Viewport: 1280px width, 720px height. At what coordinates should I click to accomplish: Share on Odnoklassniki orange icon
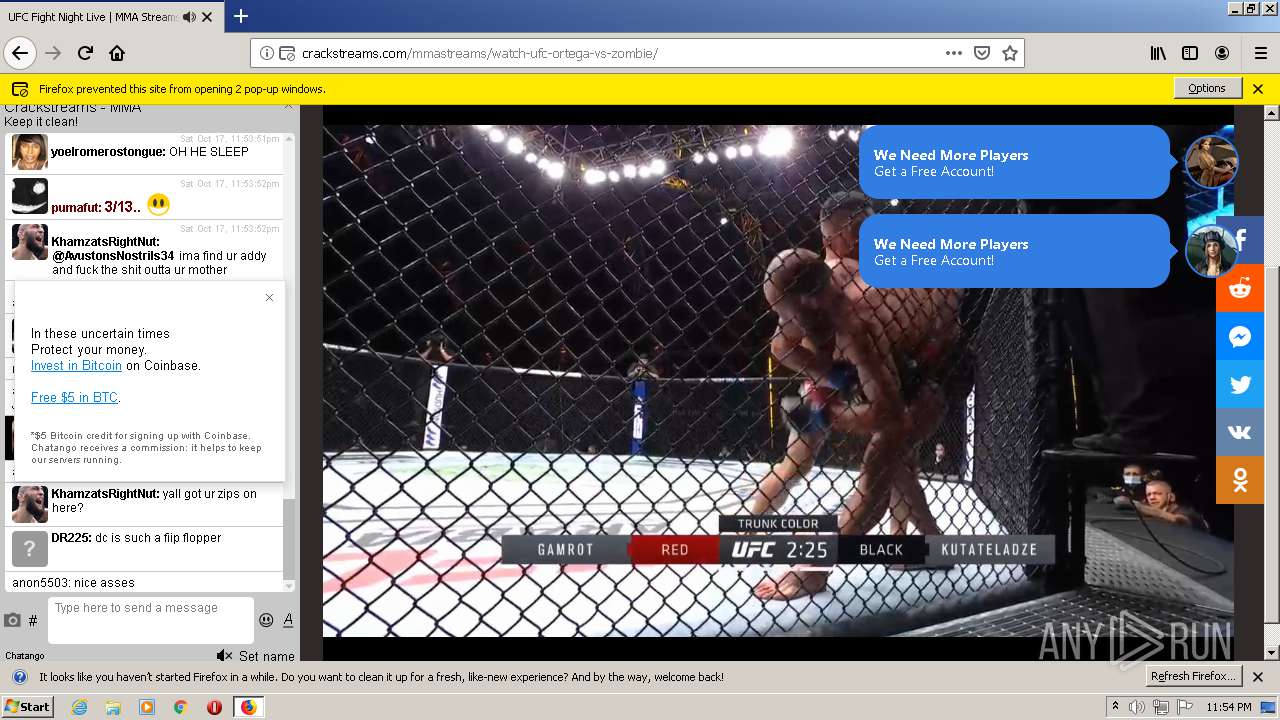pyautogui.click(x=1240, y=480)
